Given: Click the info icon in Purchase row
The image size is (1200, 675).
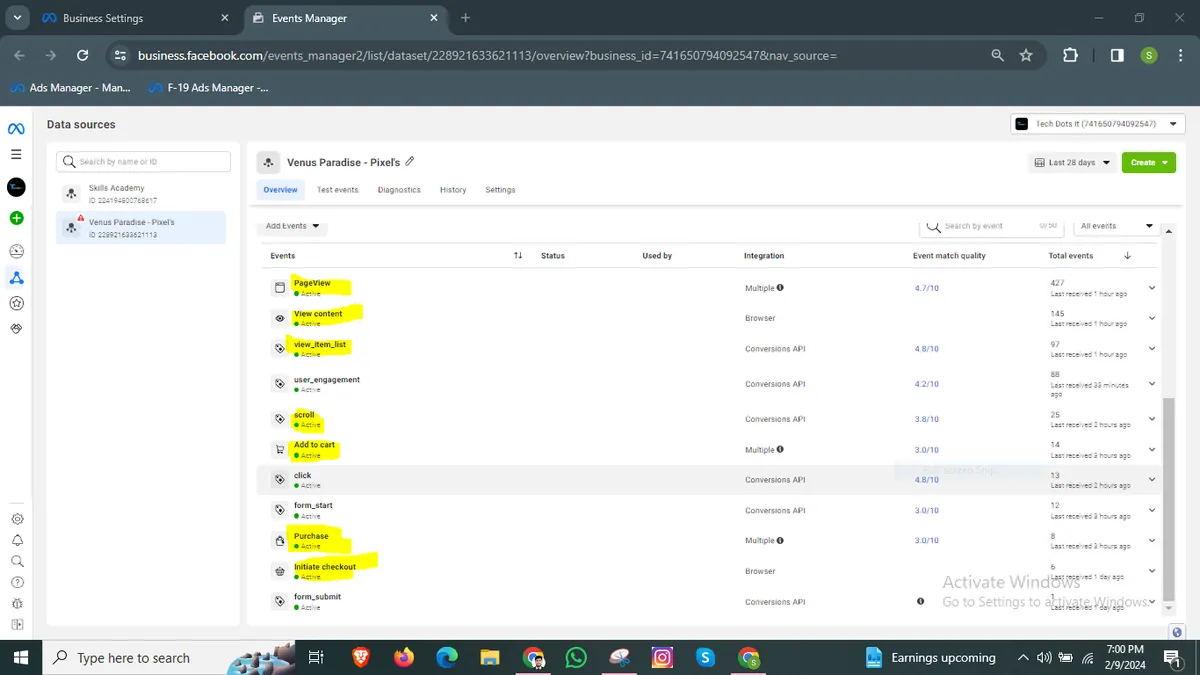Looking at the screenshot, I should 780,541.
